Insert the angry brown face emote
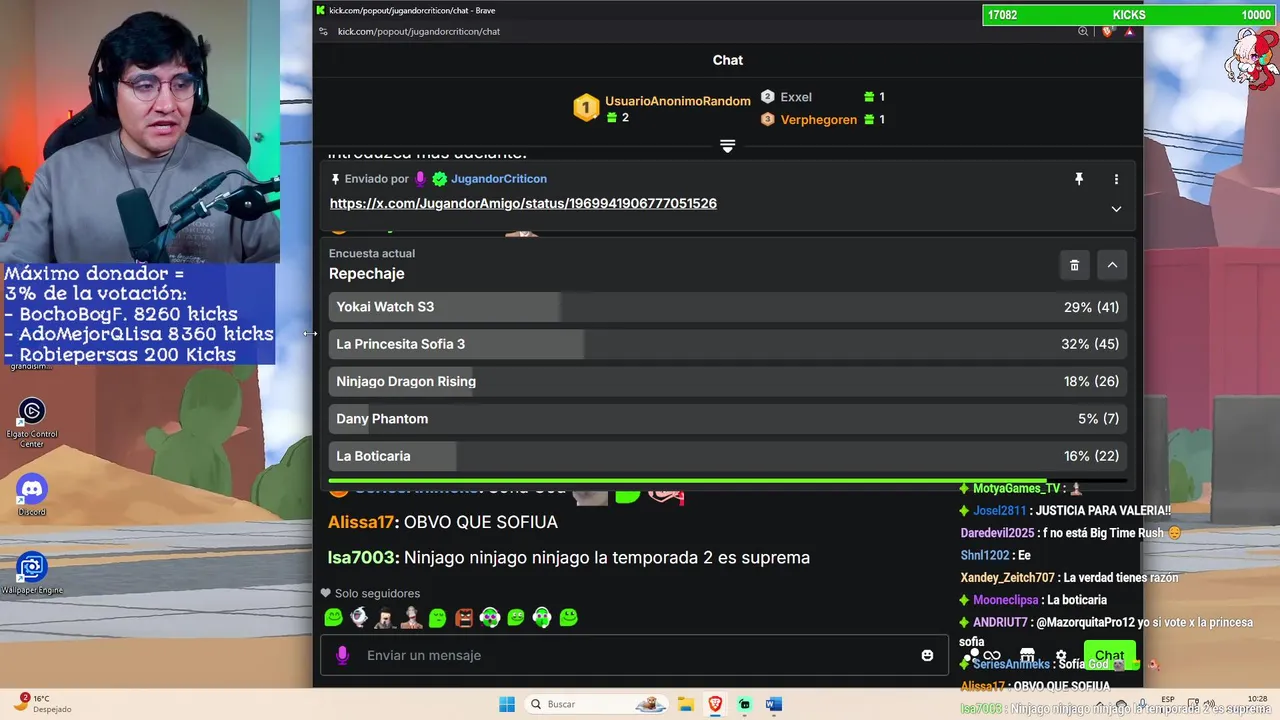The height and width of the screenshot is (720, 1280). click(464, 617)
